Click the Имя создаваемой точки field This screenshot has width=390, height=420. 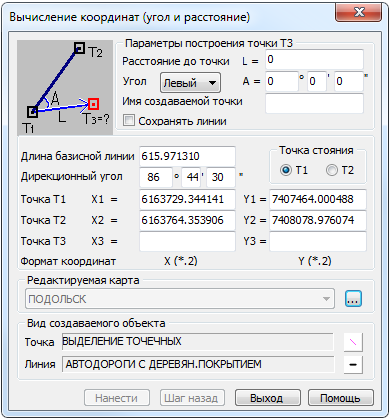314,103
